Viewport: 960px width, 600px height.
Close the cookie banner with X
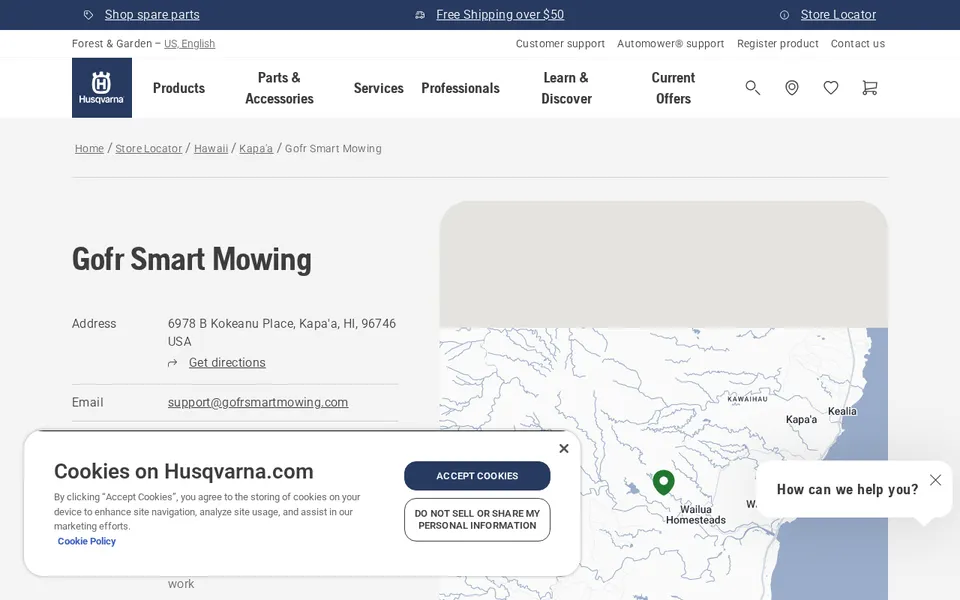click(x=564, y=449)
